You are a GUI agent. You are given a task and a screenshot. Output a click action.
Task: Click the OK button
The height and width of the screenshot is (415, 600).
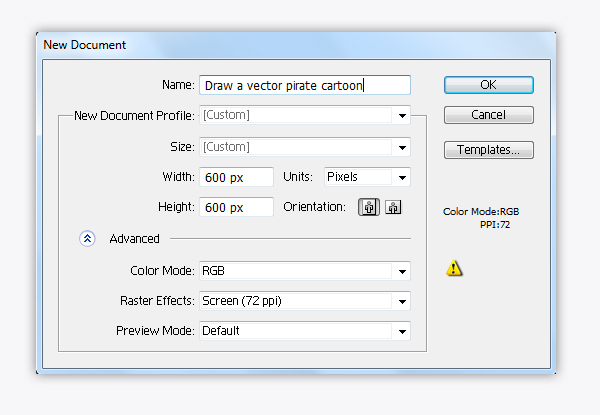pos(489,85)
